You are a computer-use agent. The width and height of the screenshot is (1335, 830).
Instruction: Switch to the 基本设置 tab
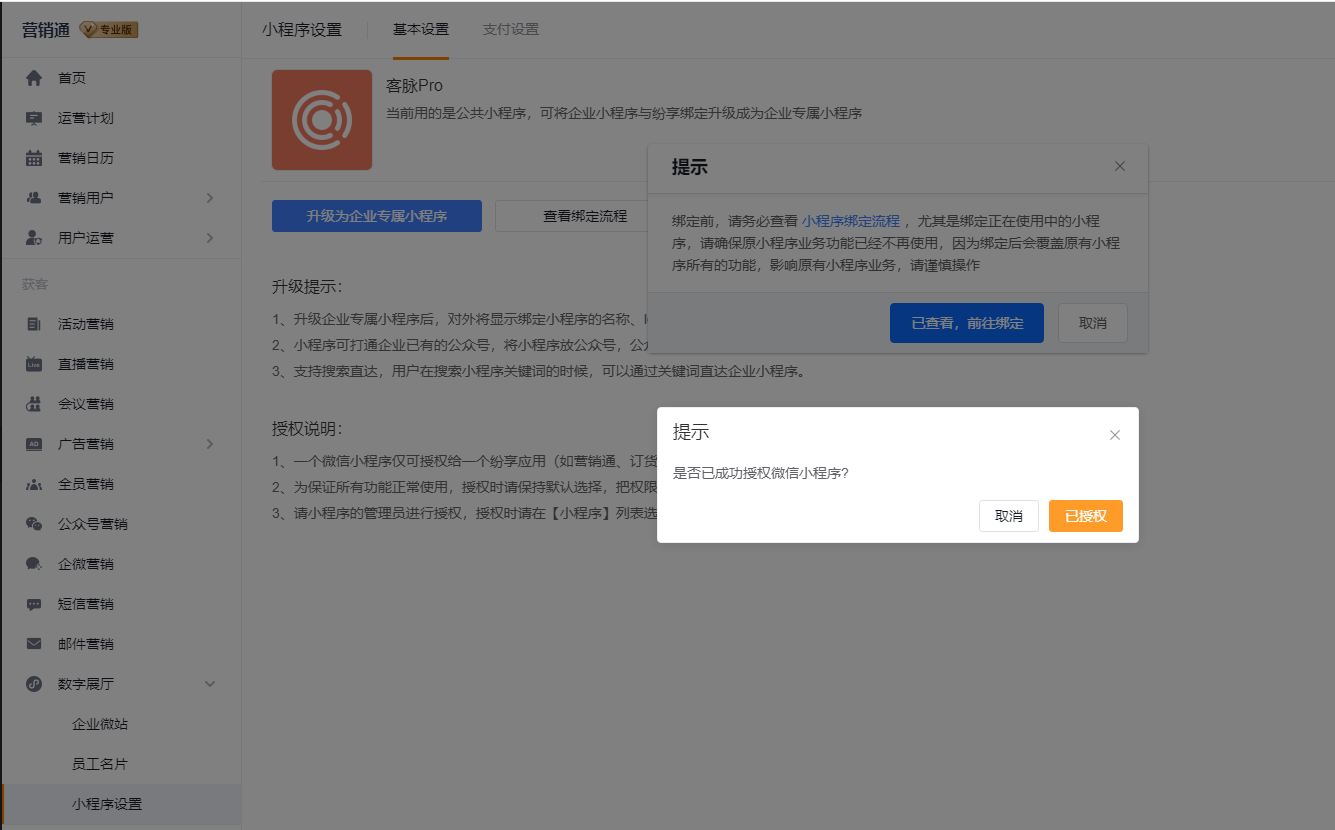tap(421, 30)
